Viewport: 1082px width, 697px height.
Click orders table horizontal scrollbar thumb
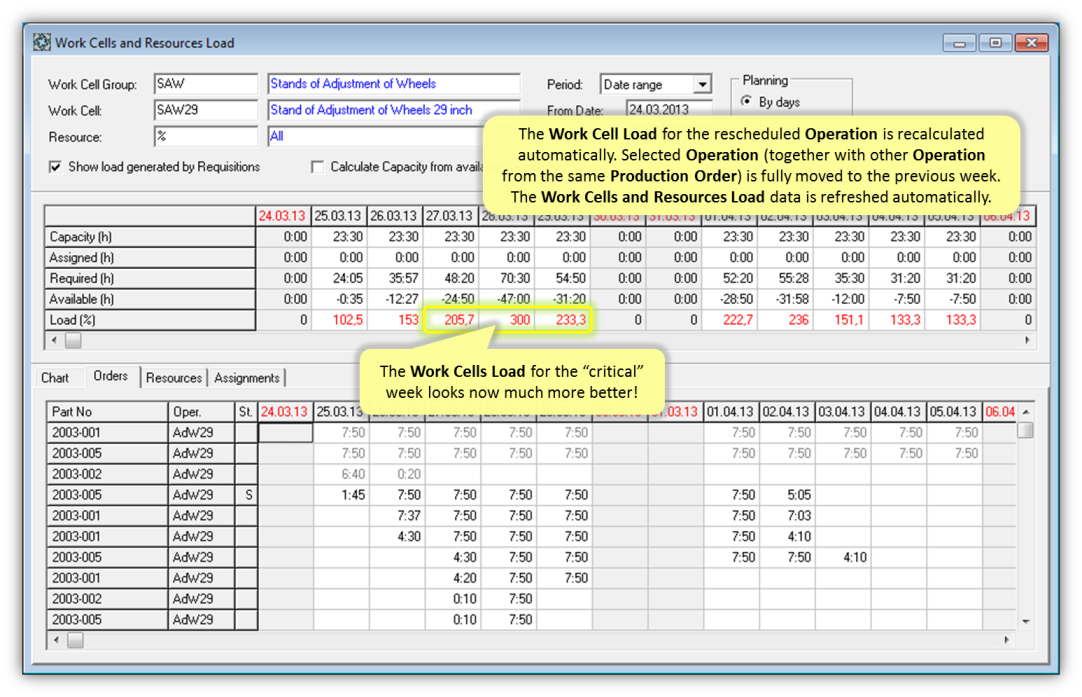coord(75,640)
